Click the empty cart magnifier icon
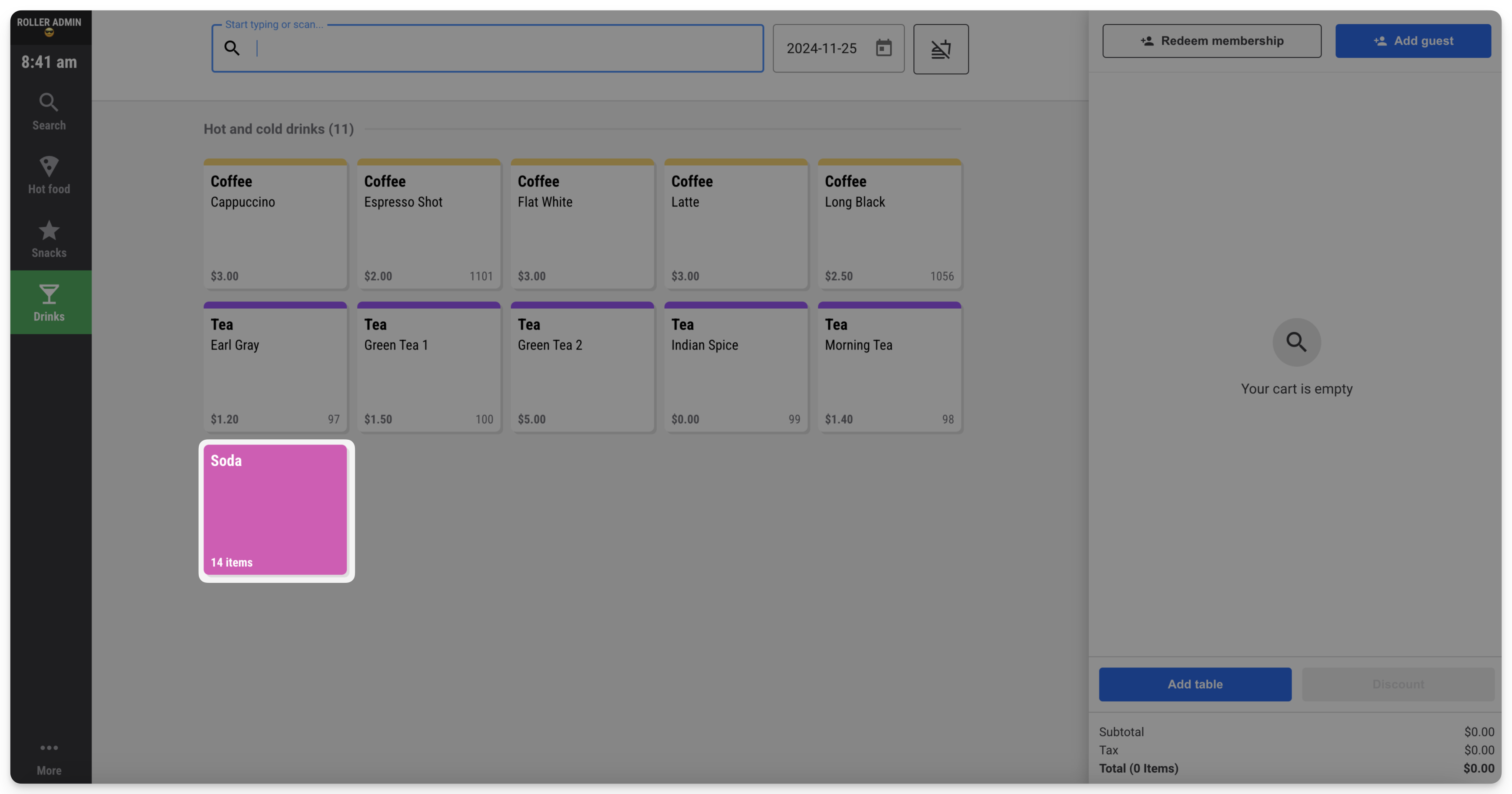The height and width of the screenshot is (794, 1512). (x=1296, y=342)
